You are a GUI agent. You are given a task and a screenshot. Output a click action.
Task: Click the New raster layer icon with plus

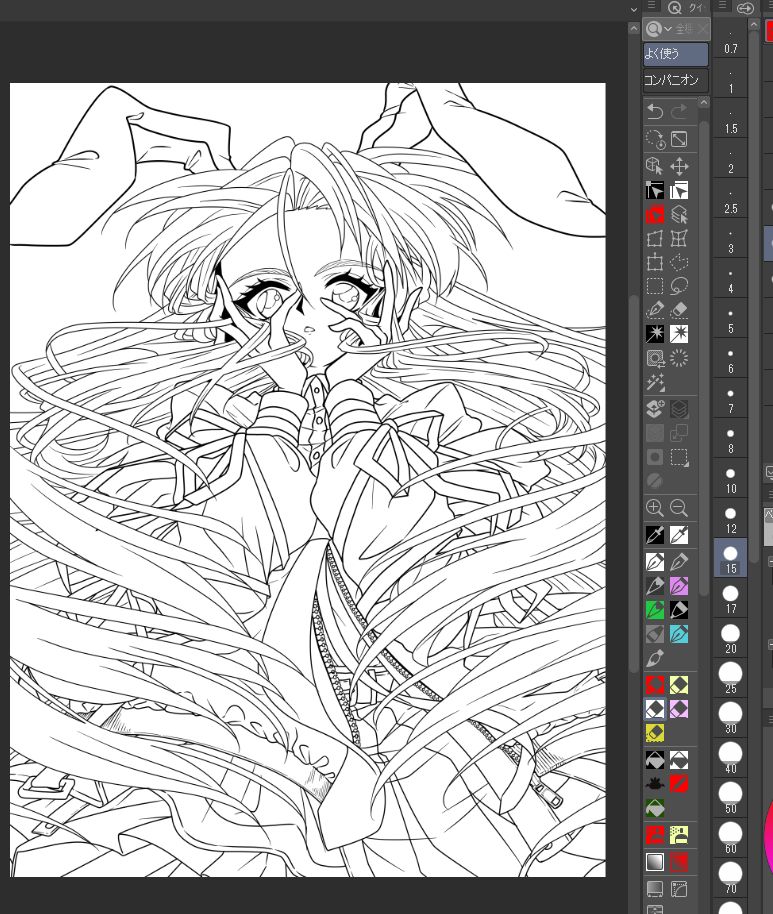point(655,409)
